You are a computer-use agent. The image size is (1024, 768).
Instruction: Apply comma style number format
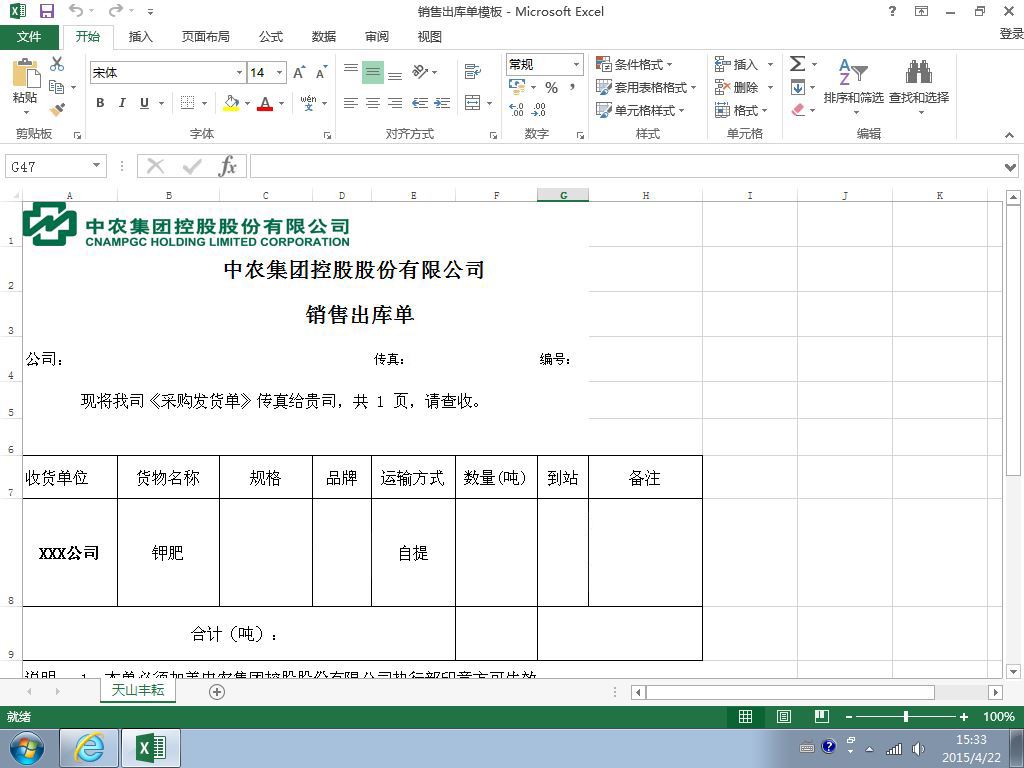coord(572,88)
